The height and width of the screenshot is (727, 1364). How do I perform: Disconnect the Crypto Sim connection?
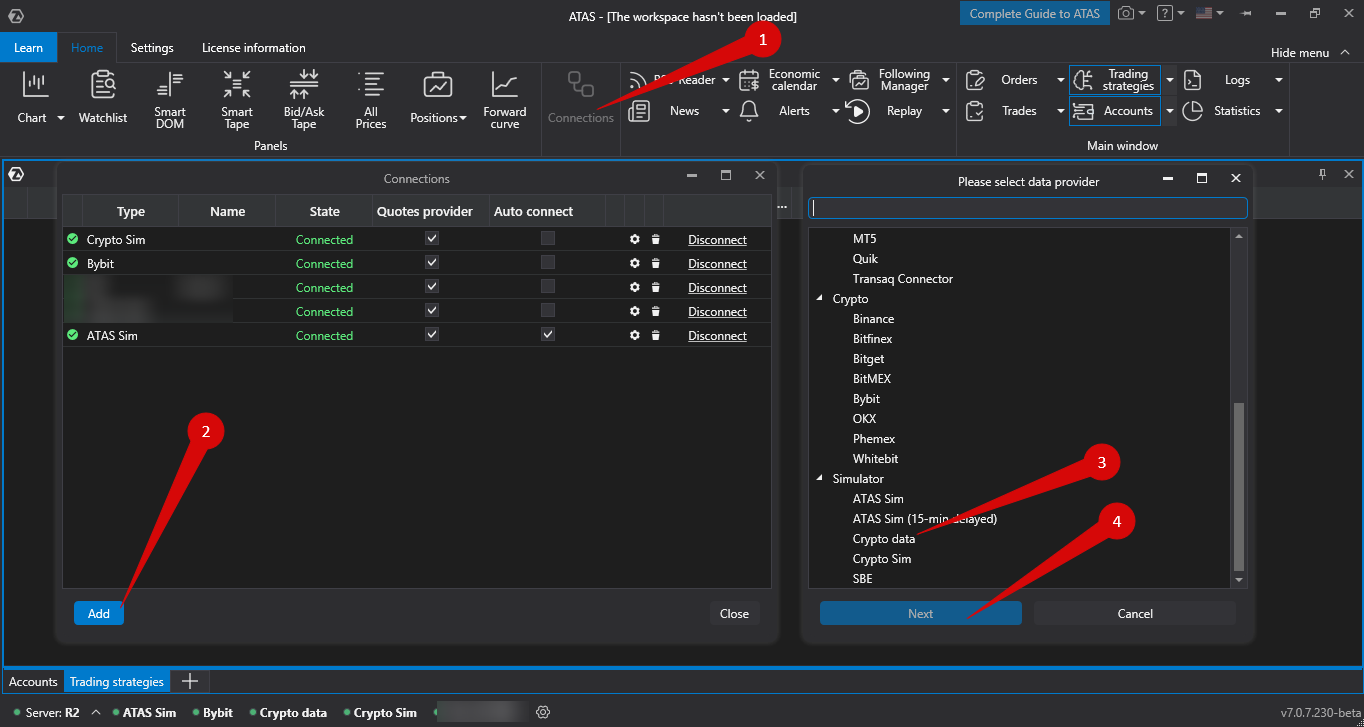[717, 240]
